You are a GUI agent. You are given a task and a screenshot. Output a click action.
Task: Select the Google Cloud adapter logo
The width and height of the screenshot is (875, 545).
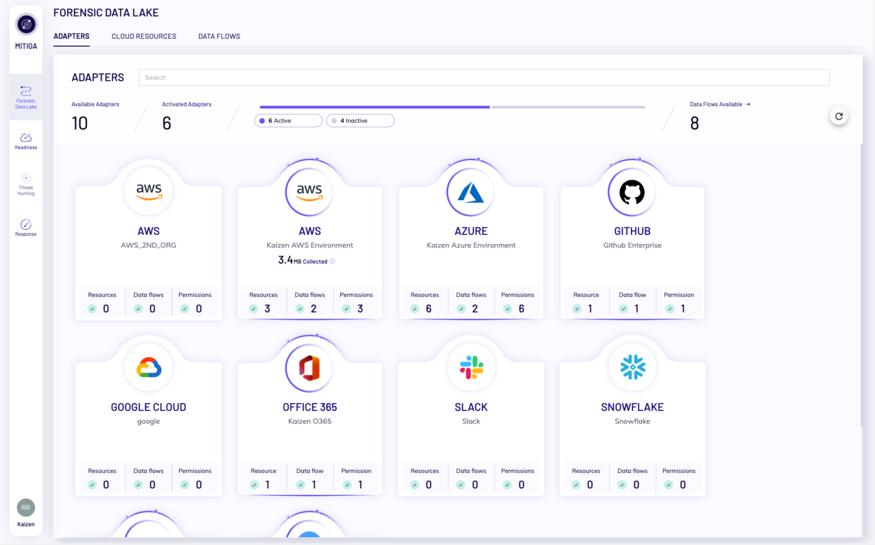coord(148,368)
